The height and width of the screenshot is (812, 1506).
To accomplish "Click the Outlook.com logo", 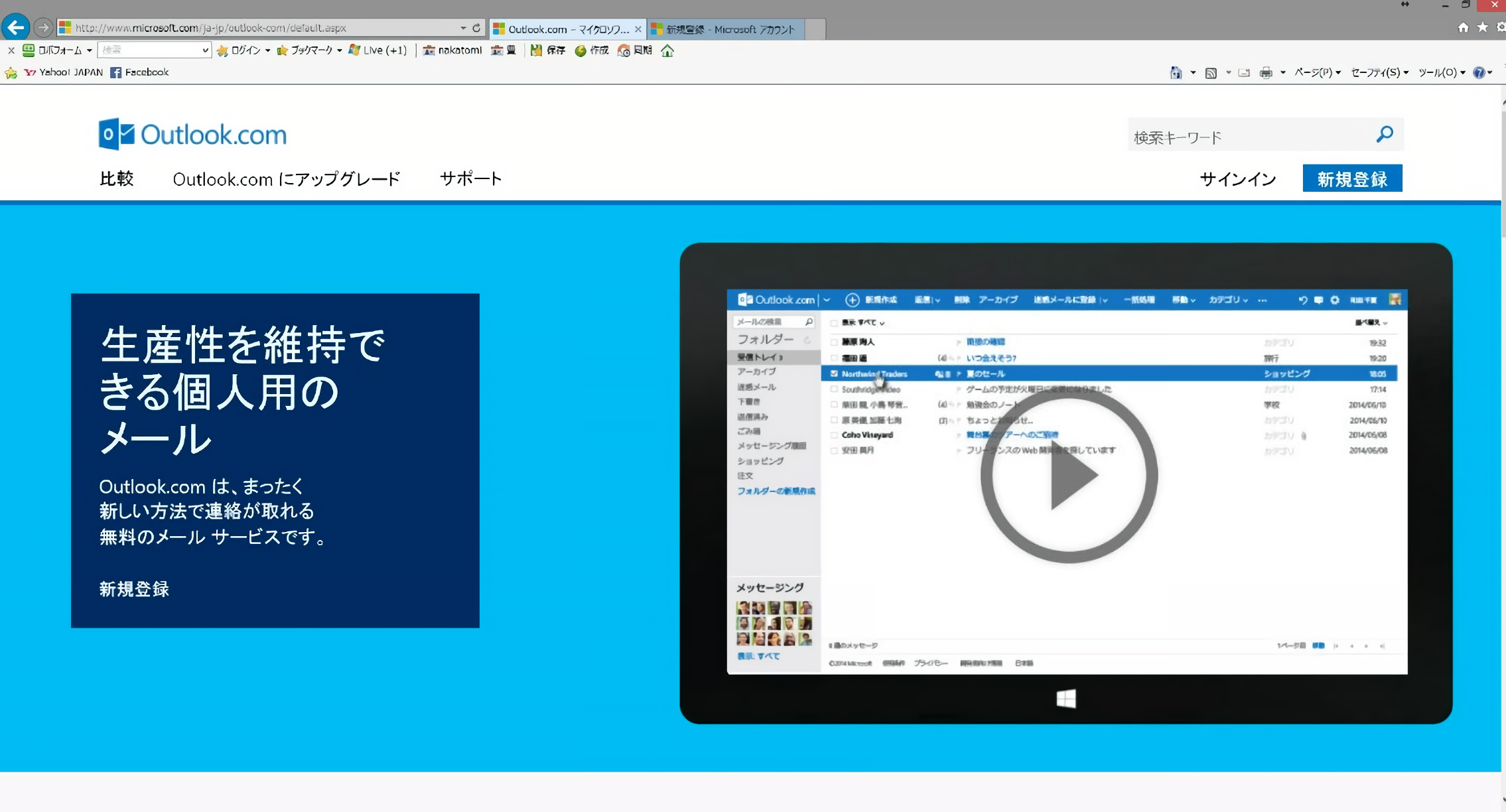I will pos(192,135).
